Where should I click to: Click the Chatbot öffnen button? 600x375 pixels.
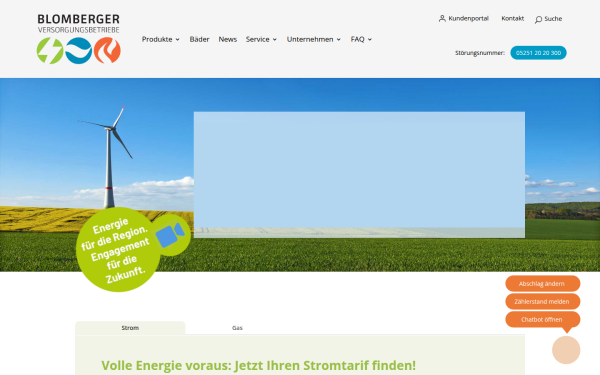543,320
